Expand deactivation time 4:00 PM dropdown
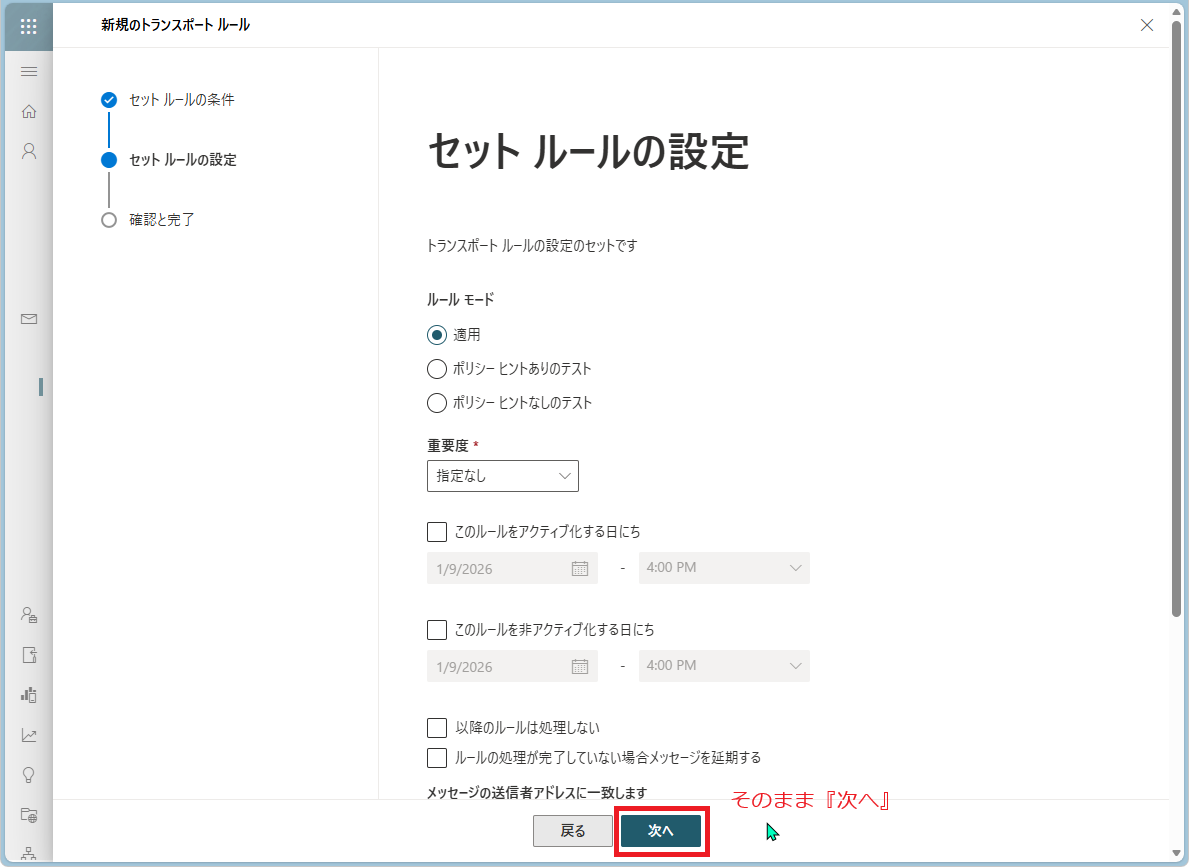Image resolution: width=1189 pixels, height=867 pixels. (724, 666)
